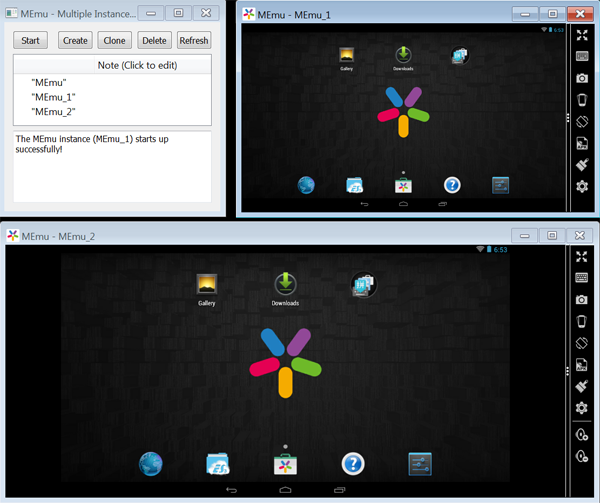
Task: Click the startup message log text area
Action: 112,166
